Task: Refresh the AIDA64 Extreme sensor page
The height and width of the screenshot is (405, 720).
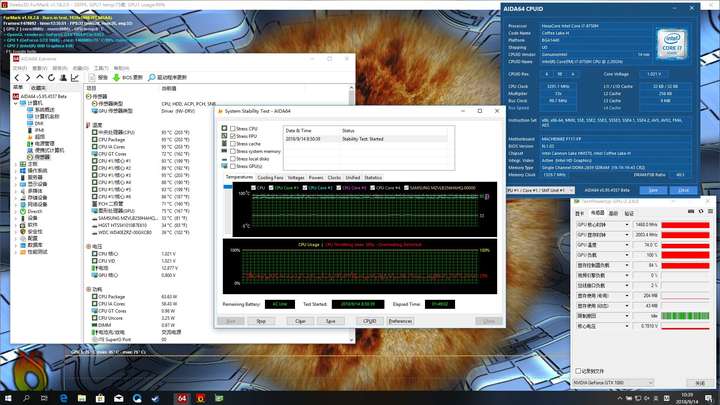Action: [51, 78]
